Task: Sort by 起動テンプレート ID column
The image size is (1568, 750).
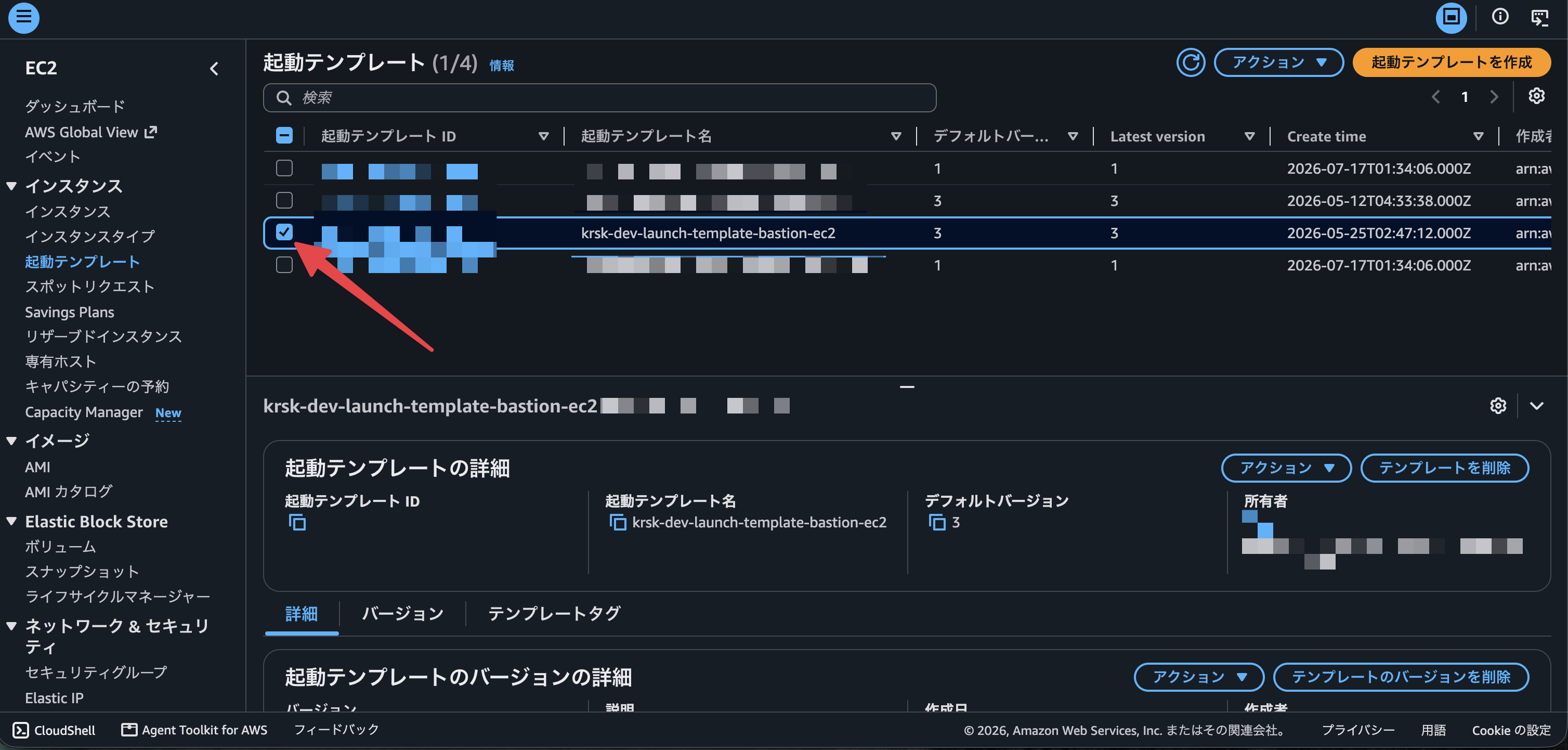Action: 544,136
